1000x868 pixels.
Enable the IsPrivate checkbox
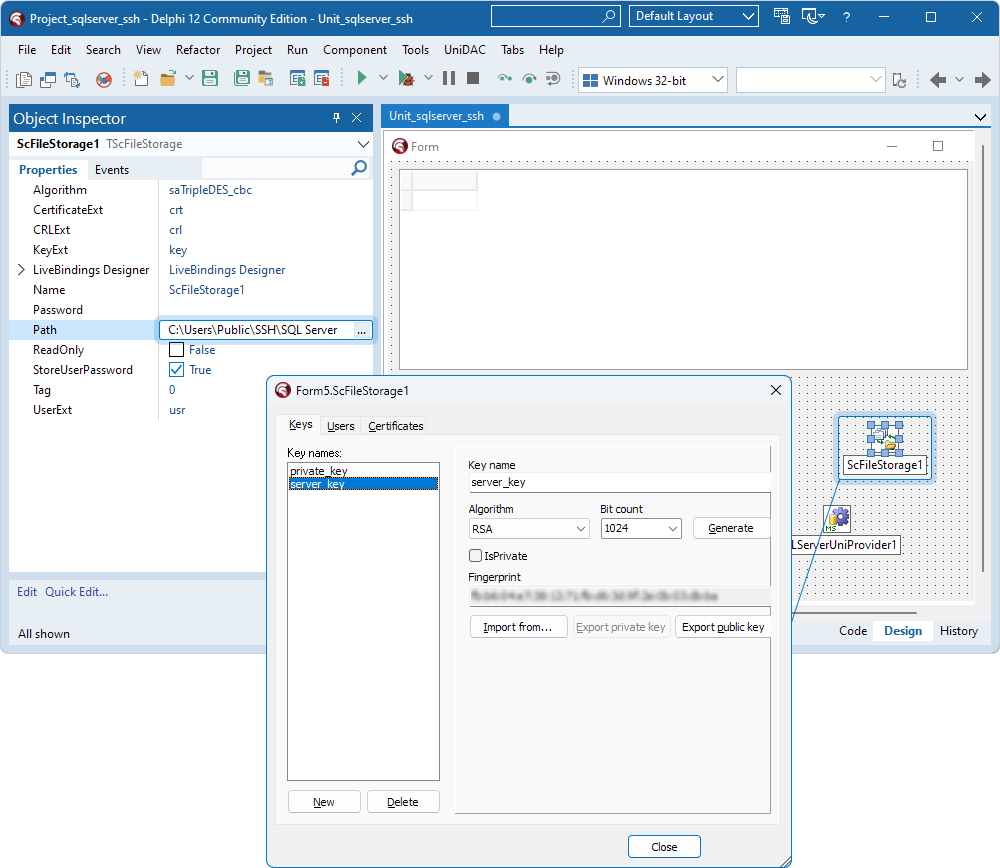(x=475, y=555)
